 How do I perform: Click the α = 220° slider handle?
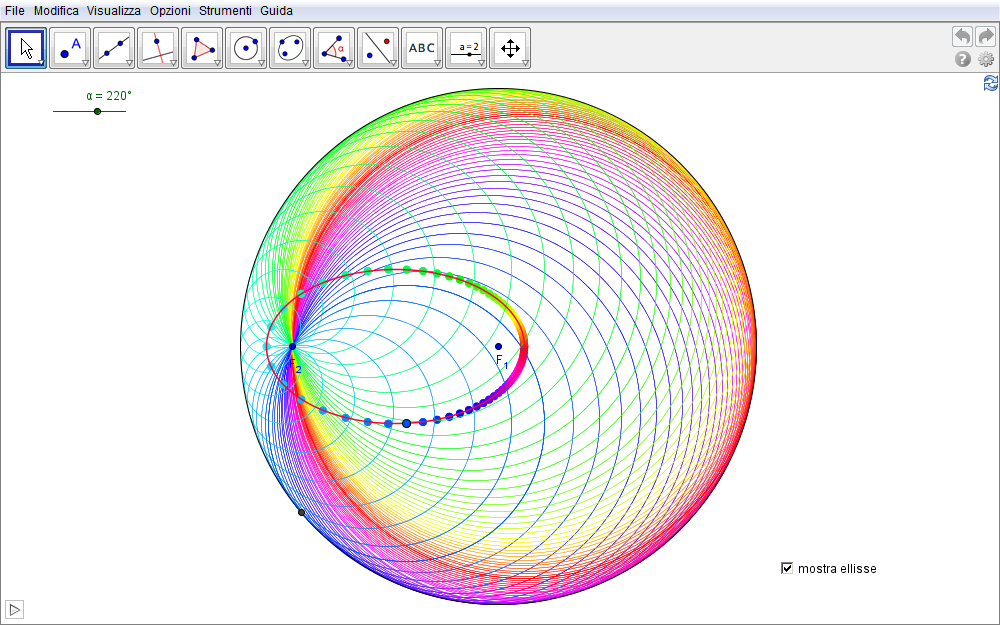97,111
